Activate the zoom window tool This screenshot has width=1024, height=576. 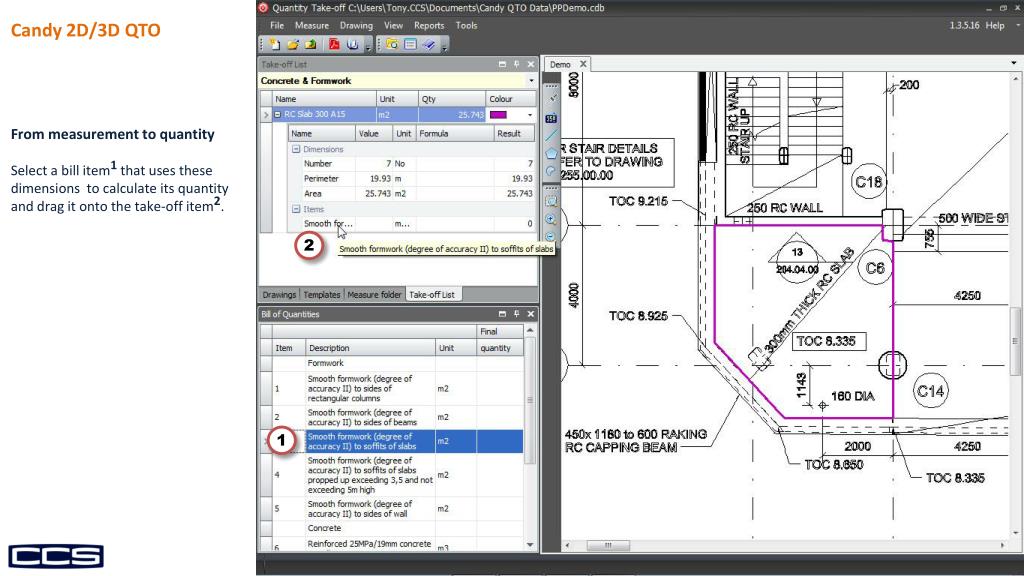(551, 202)
